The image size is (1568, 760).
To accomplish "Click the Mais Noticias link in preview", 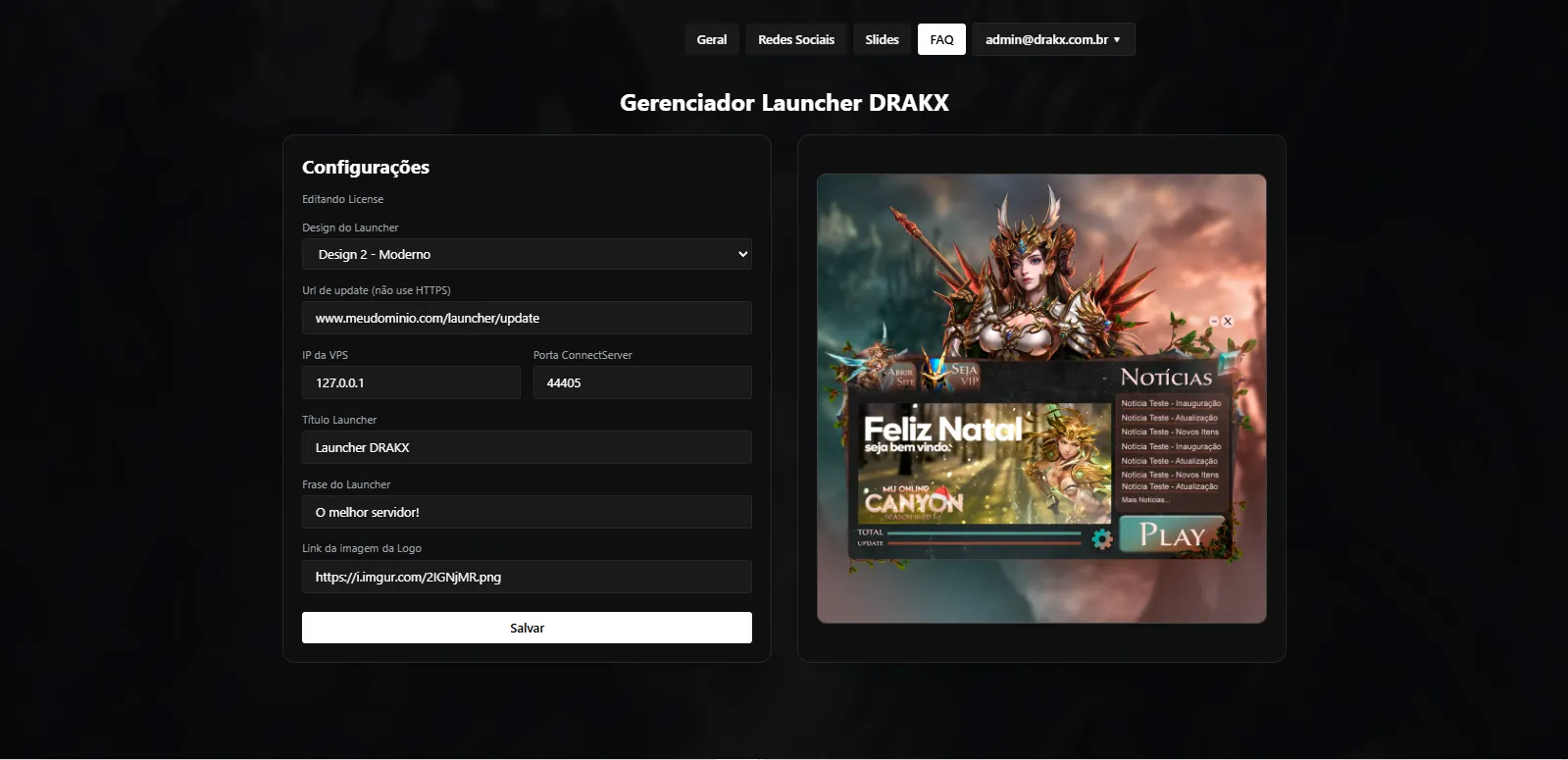I will (x=1144, y=500).
